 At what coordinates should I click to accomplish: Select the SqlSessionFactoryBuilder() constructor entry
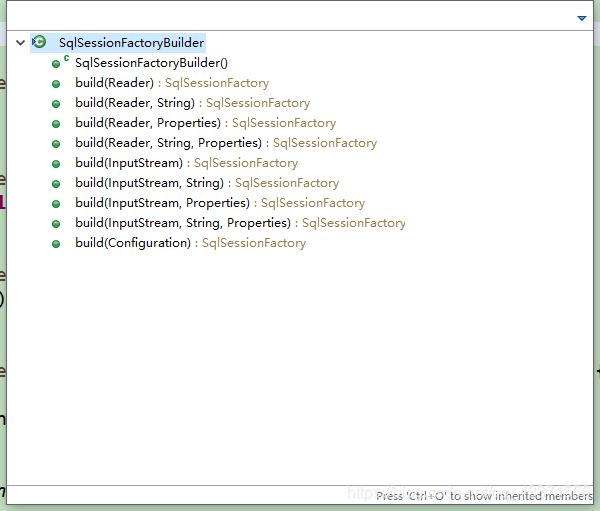(x=151, y=63)
